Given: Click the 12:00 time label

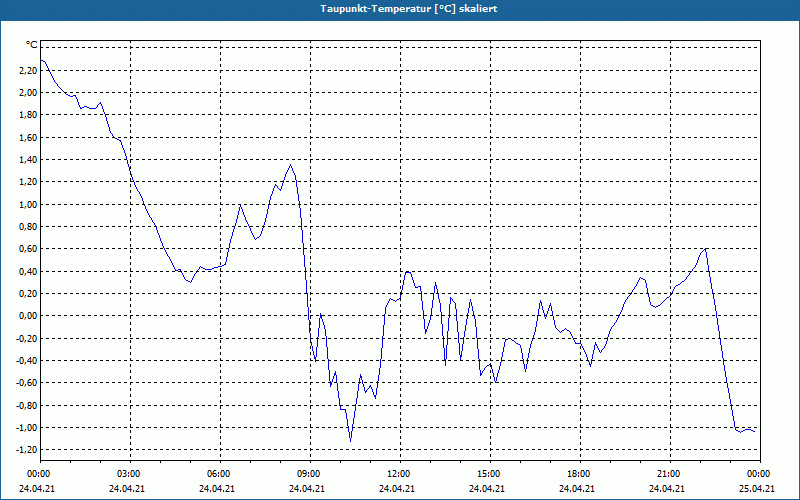Looking at the screenshot, I should [400, 474].
